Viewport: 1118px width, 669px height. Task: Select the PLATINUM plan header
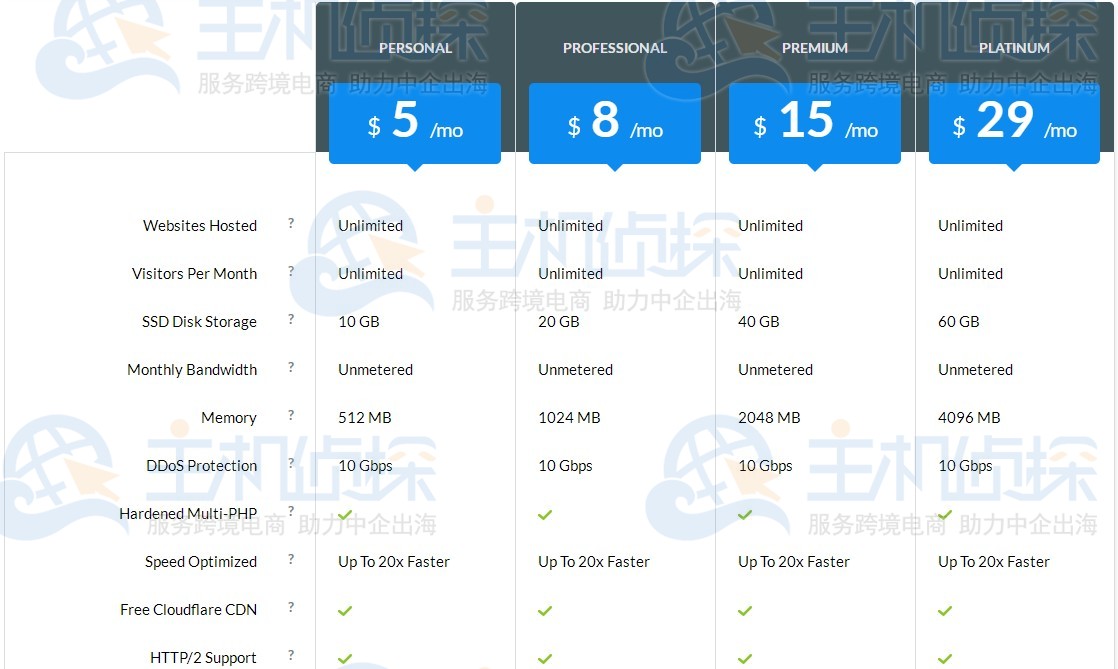(1014, 47)
